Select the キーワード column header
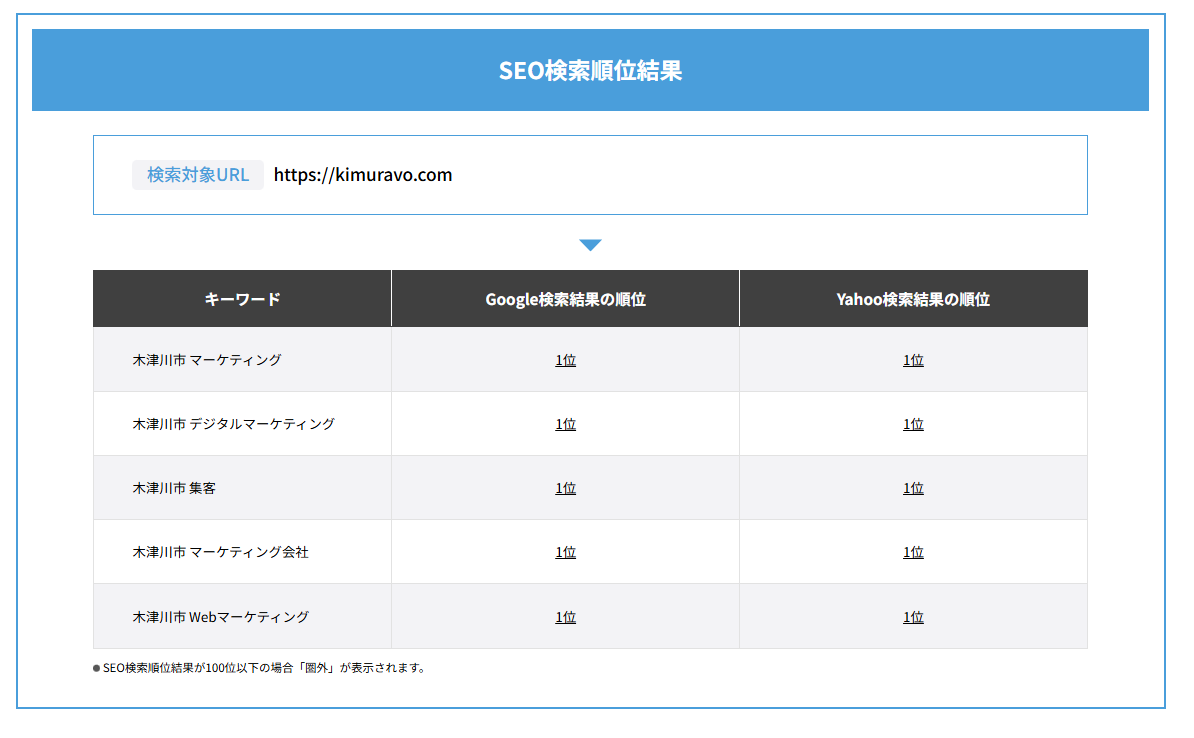 pos(241,298)
